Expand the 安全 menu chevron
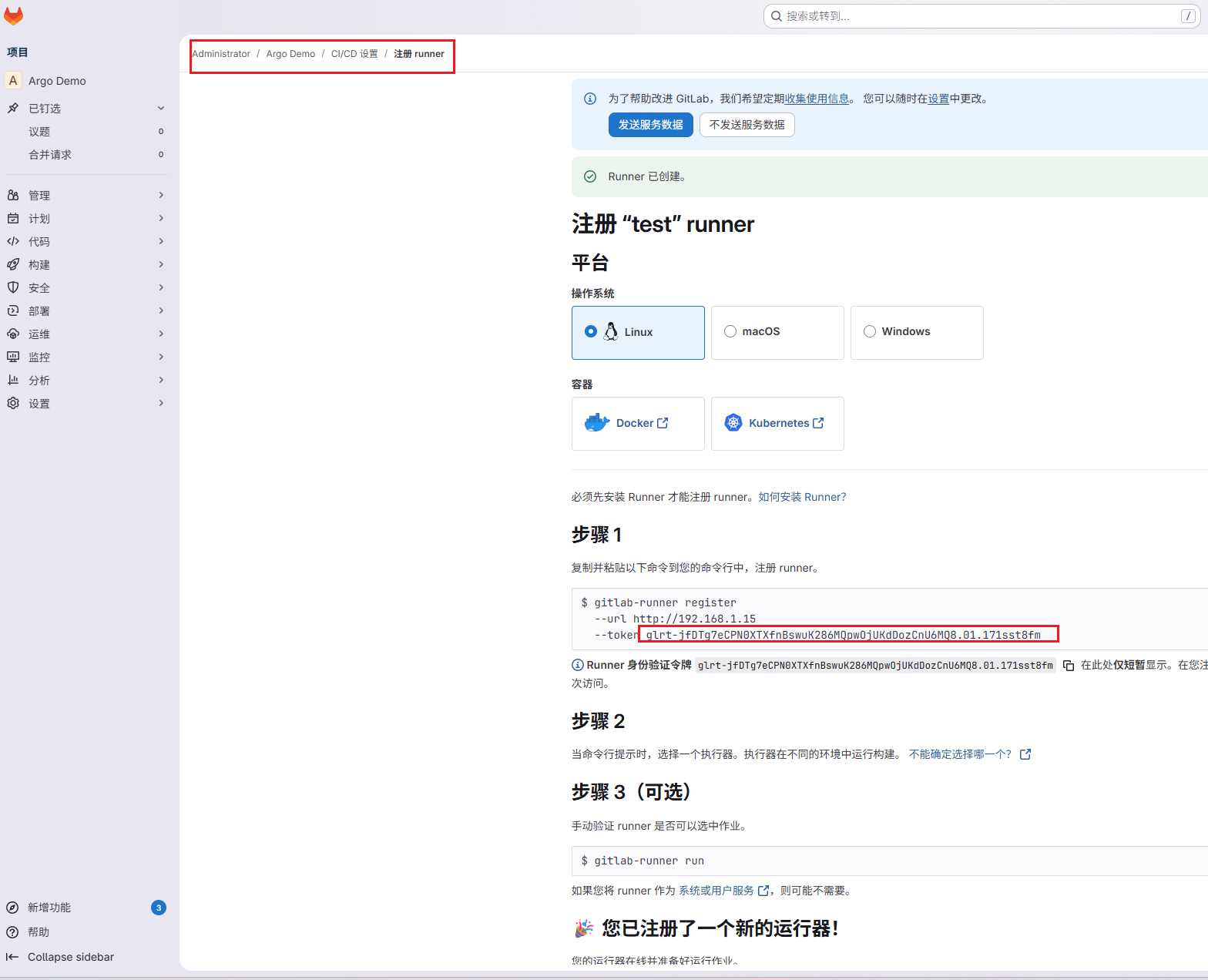Viewport: 1208px width, 980px height. point(161,287)
